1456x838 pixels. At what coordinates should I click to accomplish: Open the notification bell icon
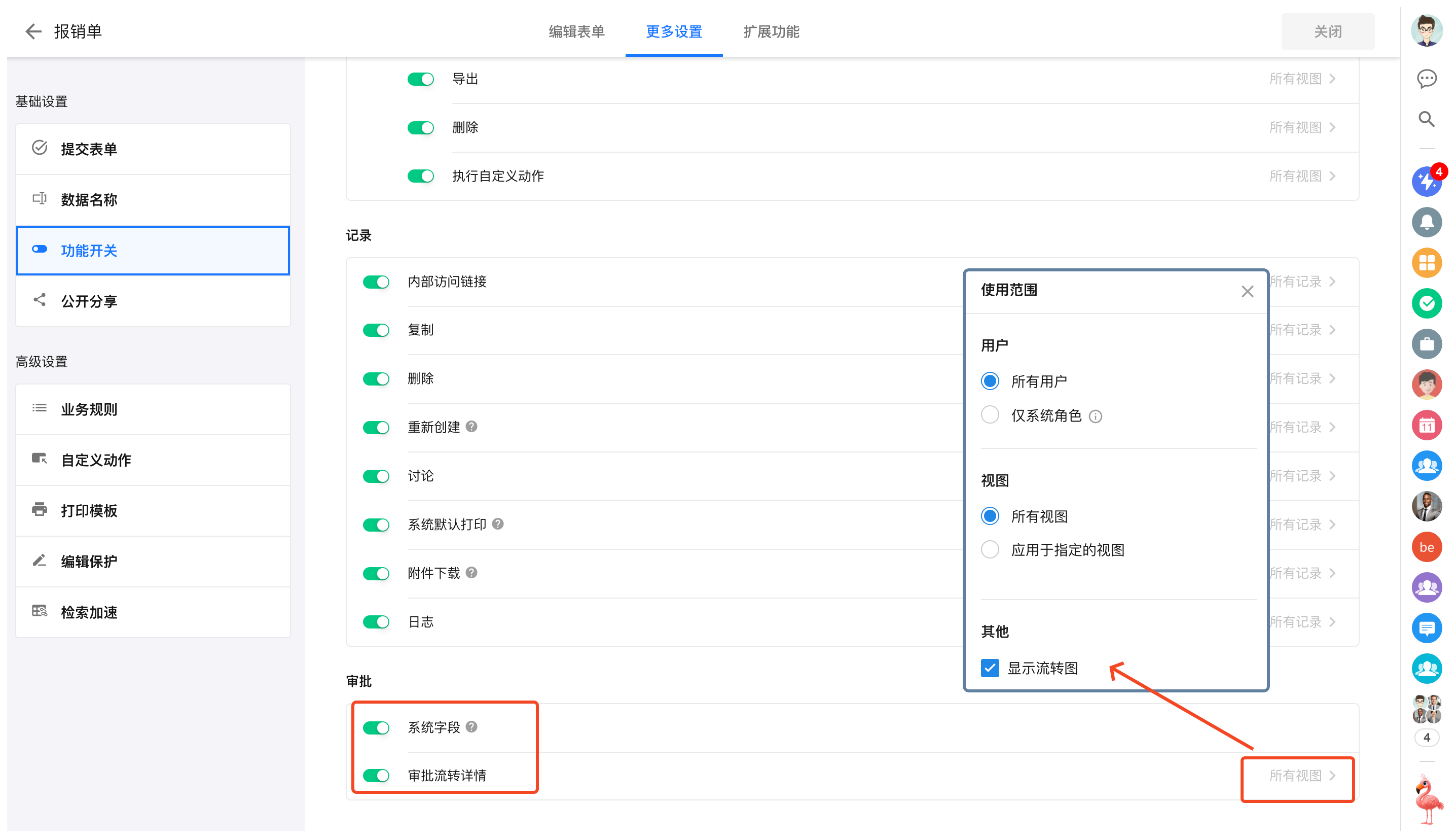point(1427,222)
